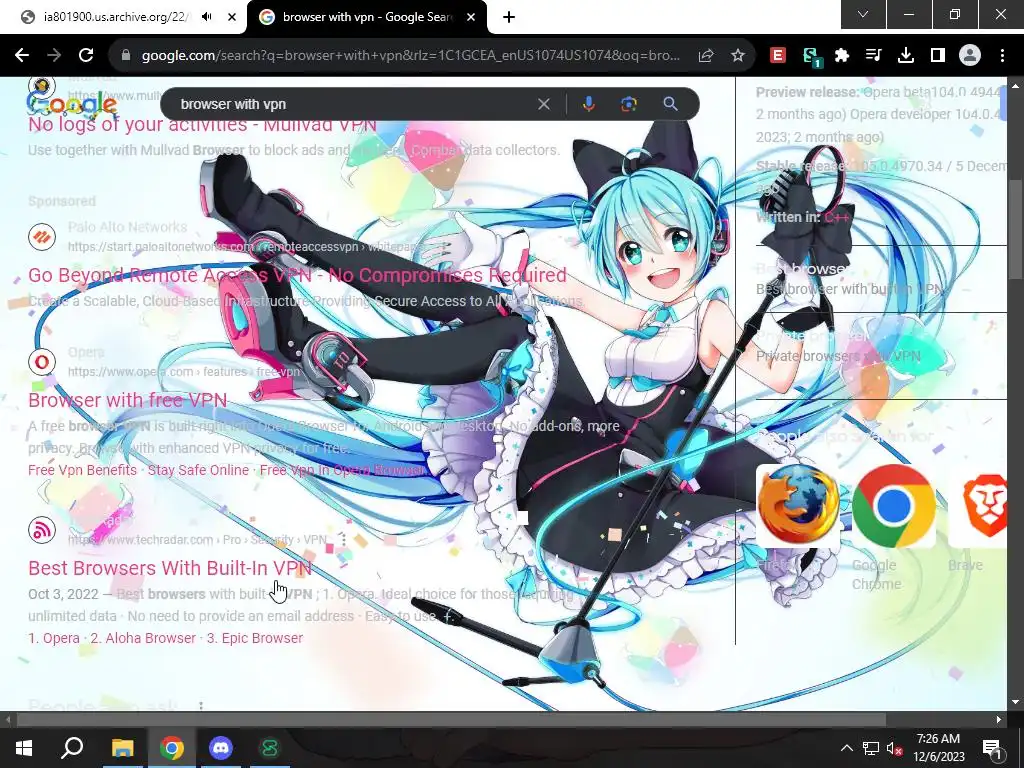Open Best Browsers With Built-In VPN result
Viewport: 1024px width, 768px height.
click(170, 568)
